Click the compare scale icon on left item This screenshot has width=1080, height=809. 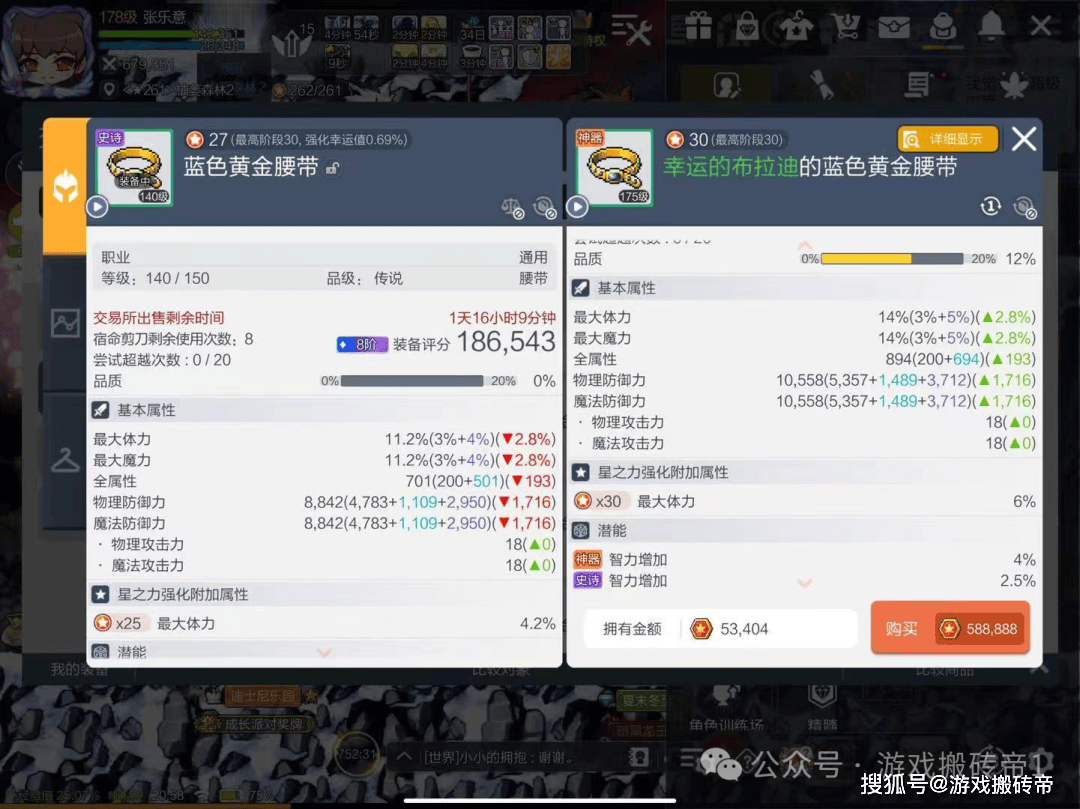tap(512, 208)
